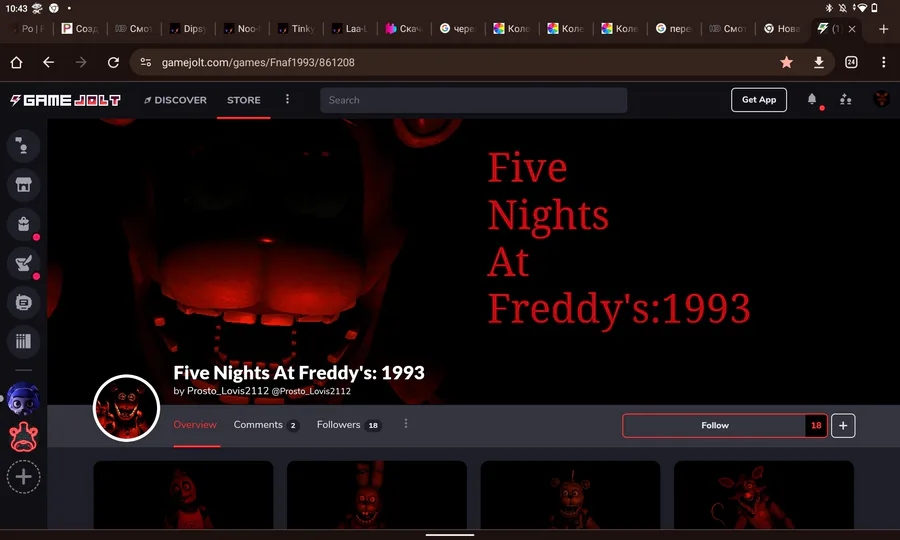Viewport: 900px width, 540px height.
Task: Open the game library icon in sidebar
Action: coord(23,341)
